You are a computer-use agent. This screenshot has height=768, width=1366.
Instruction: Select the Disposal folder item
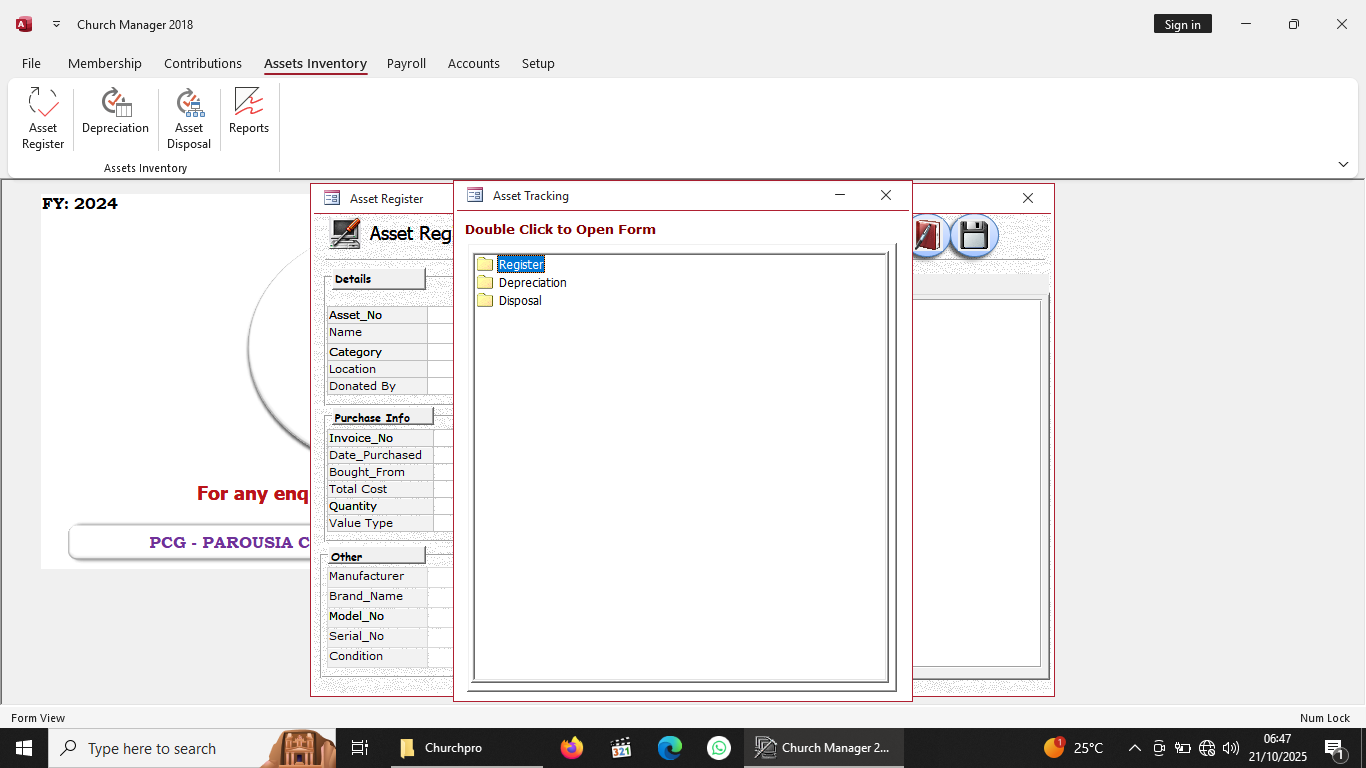520,301
